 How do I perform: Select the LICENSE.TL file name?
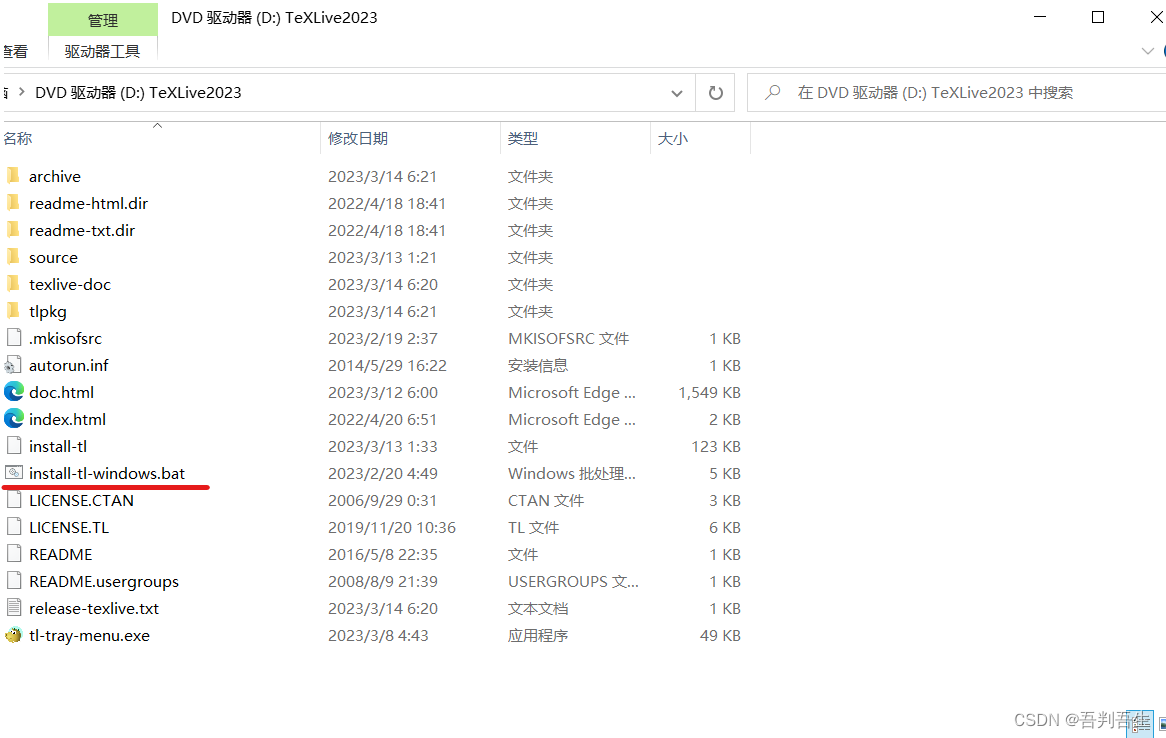click(69, 527)
